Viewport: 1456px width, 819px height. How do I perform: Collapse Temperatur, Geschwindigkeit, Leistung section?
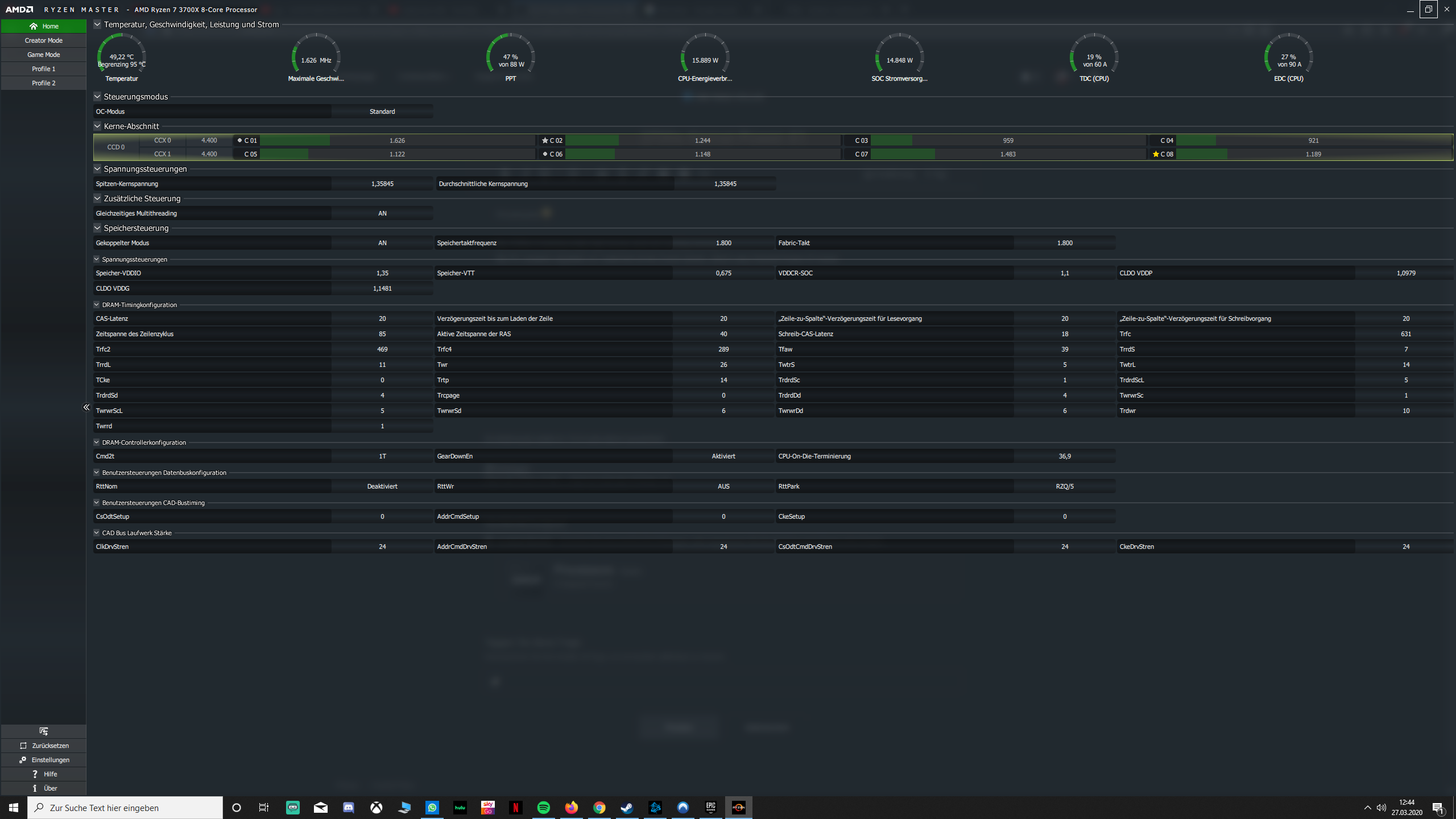click(x=97, y=24)
